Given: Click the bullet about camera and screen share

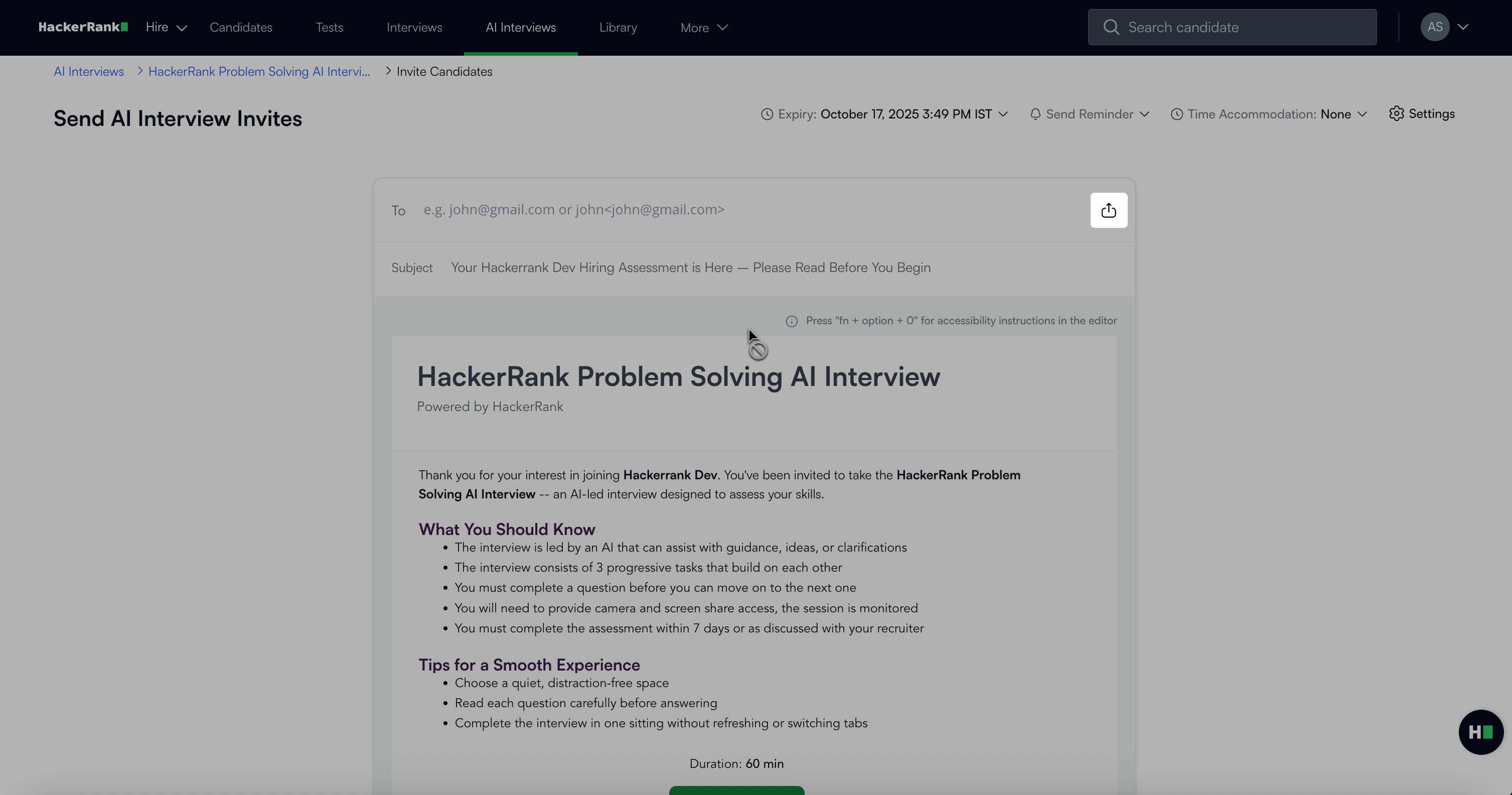Looking at the screenshot, I should point(686,608).
